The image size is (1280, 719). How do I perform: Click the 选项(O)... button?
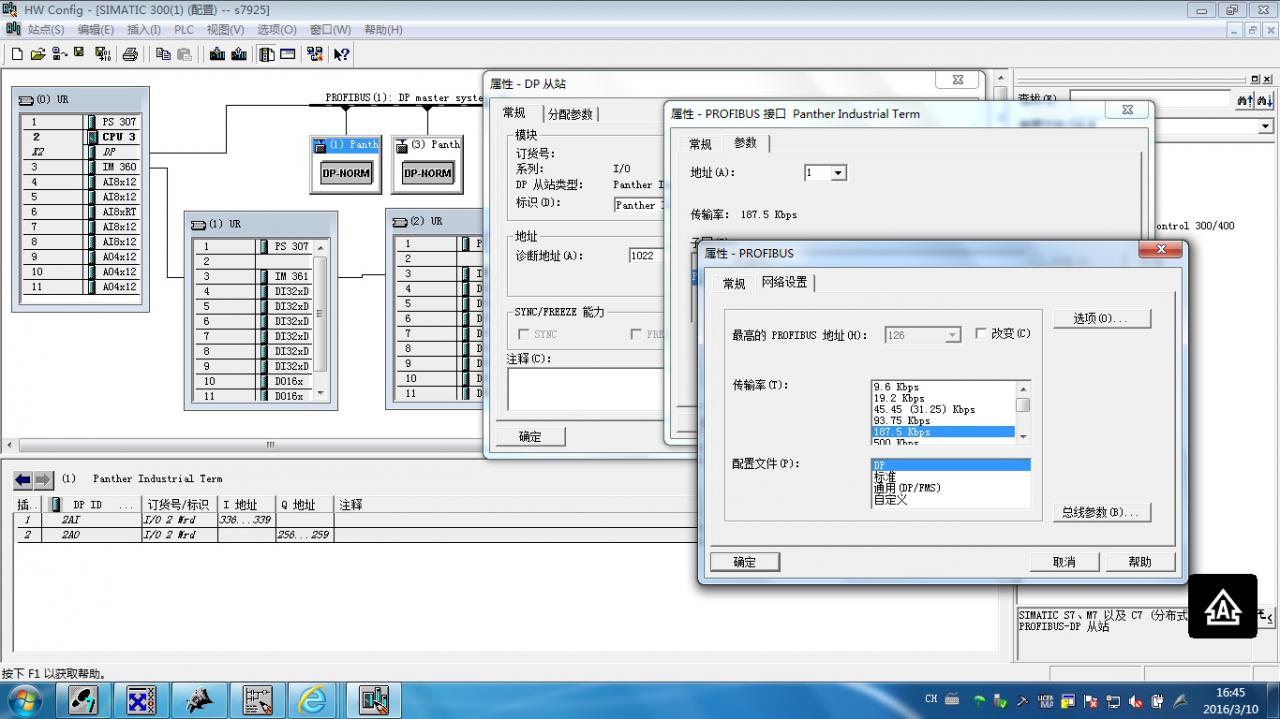tap(1101, 318)
